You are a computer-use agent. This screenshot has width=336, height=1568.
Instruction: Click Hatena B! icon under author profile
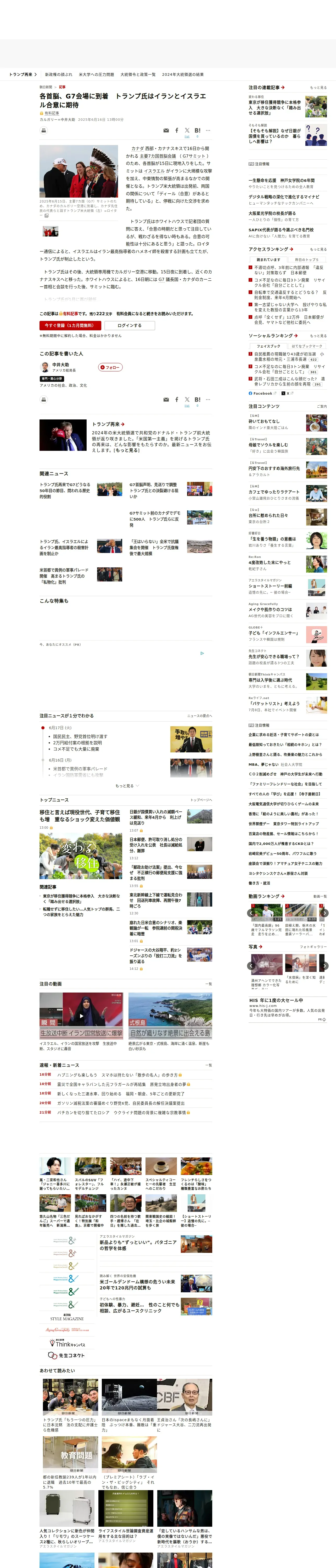(x=198, y=399)
